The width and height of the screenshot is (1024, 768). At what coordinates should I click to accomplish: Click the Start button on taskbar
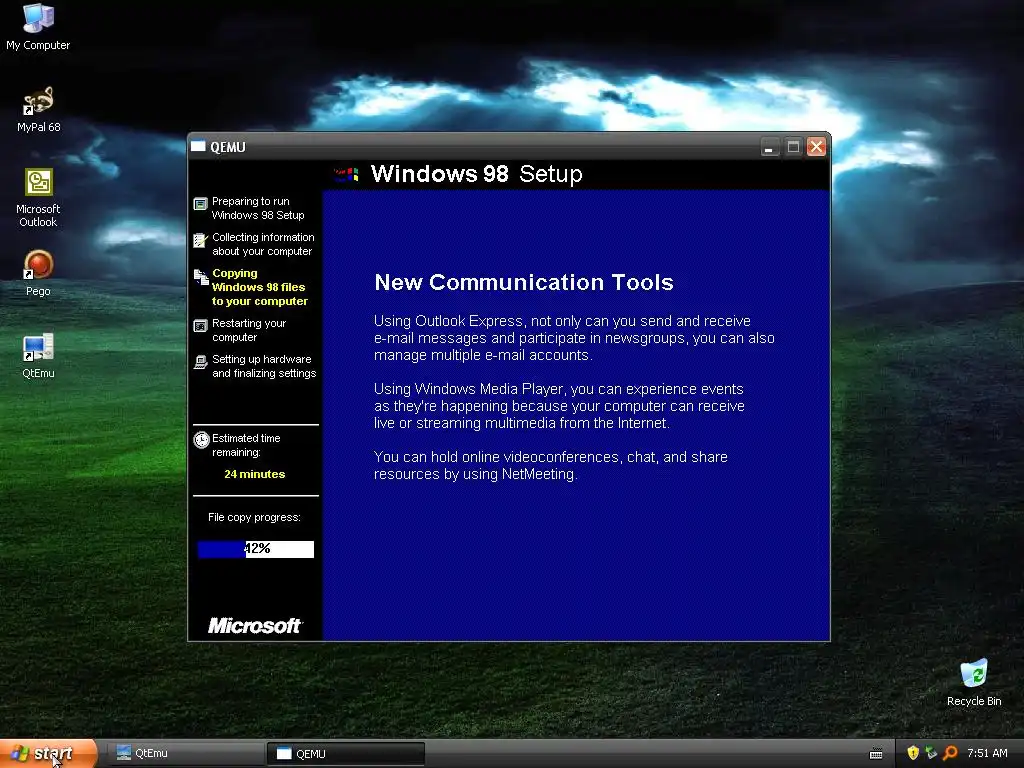tap(48, 754)
